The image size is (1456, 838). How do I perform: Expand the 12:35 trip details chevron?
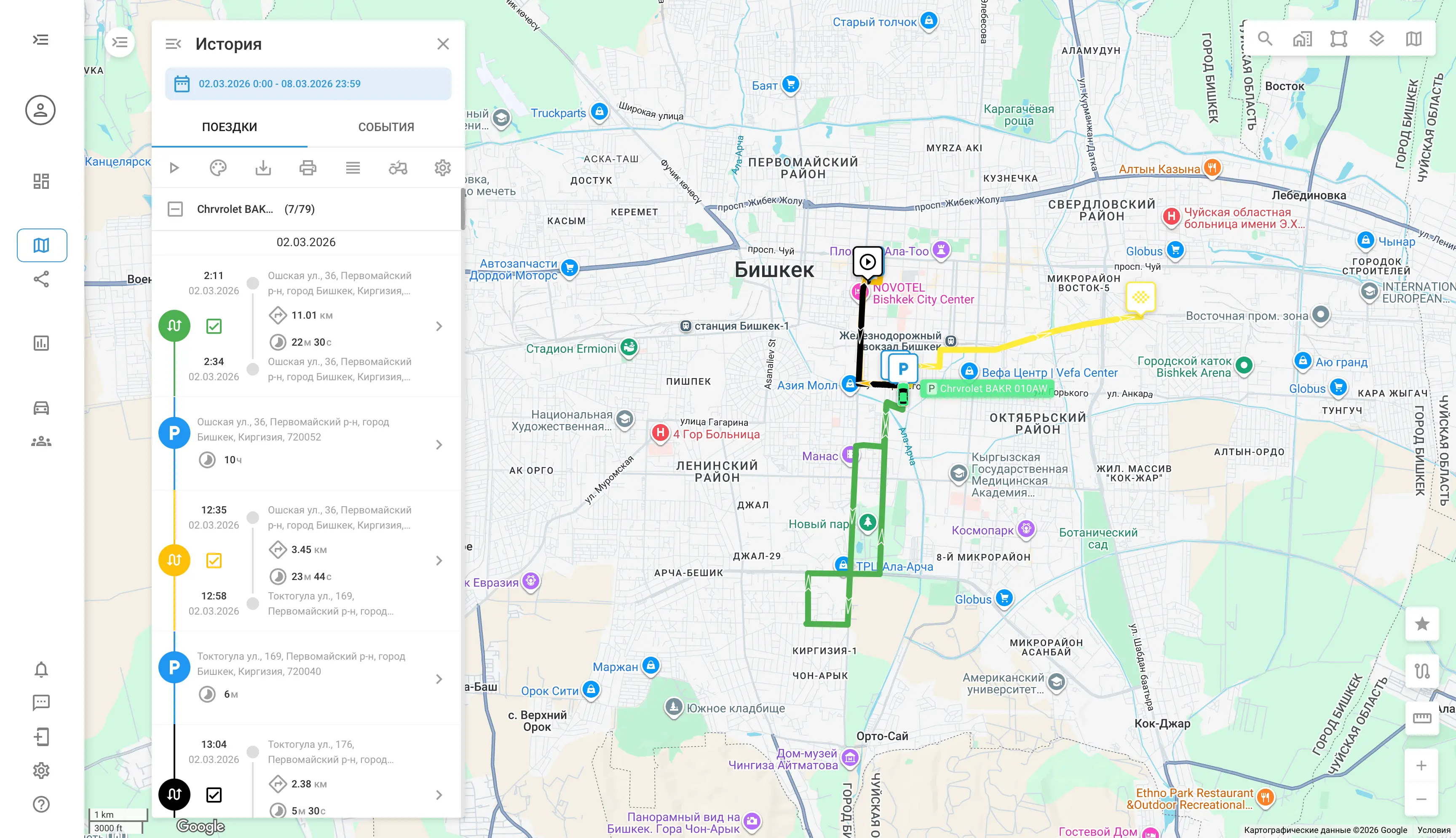click(x=440, y=560)
